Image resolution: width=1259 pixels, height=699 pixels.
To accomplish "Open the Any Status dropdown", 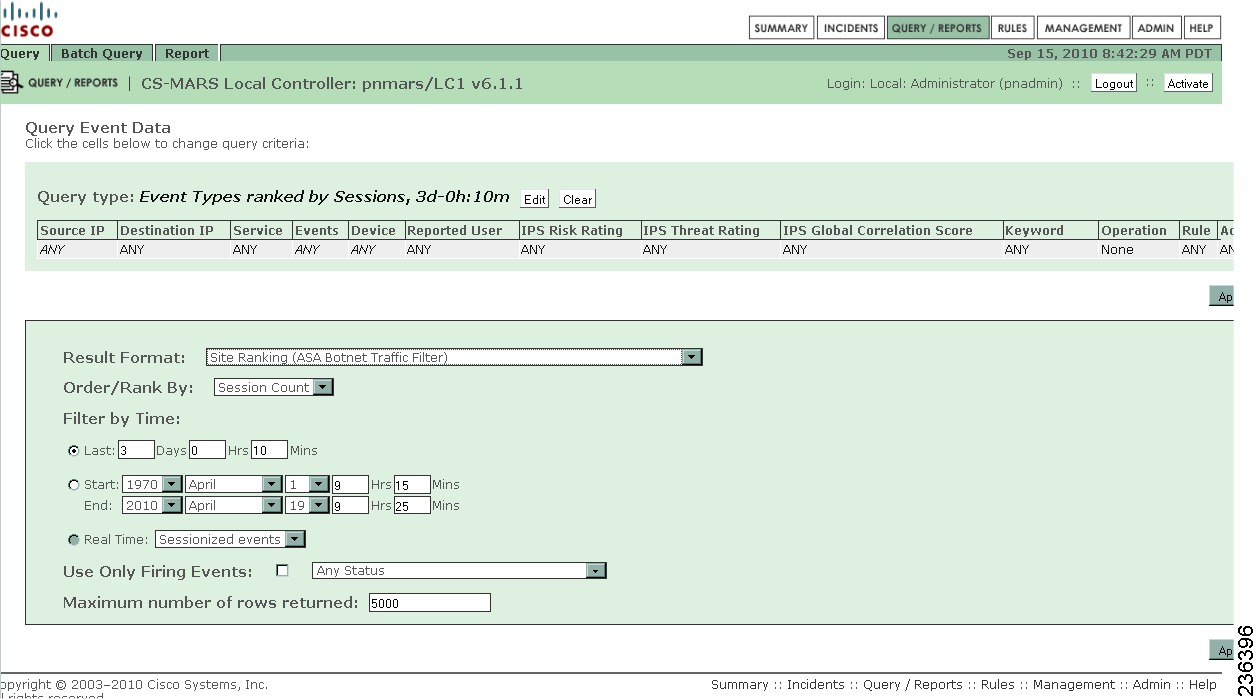I will (x=459, y=571).
